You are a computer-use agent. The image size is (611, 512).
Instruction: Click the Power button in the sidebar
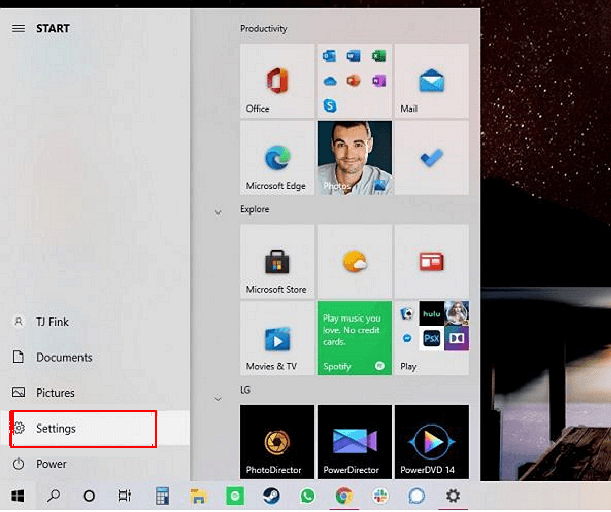click(x=51, y=464)
